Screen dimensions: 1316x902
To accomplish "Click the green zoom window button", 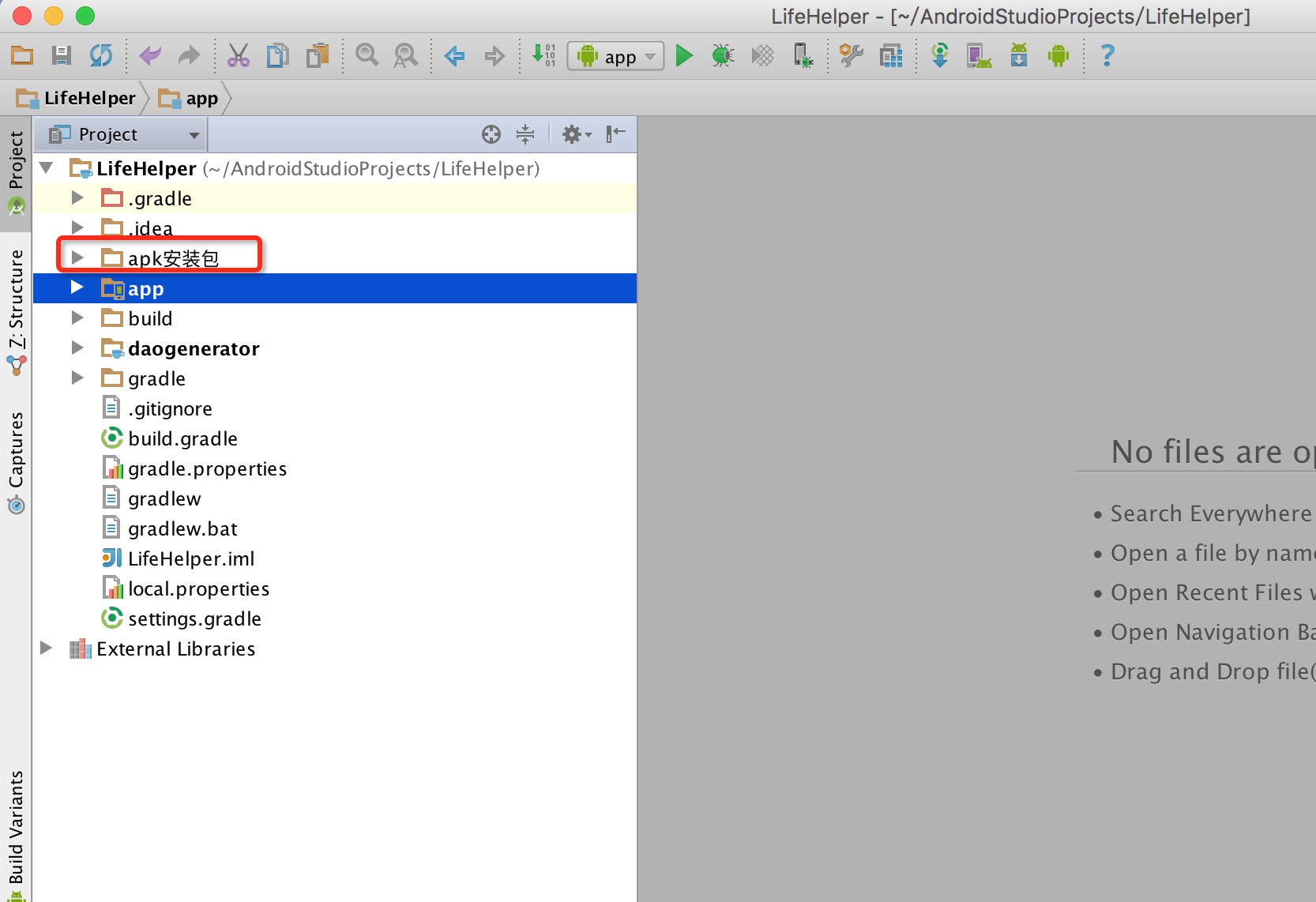I will click(x=85, y=15).
